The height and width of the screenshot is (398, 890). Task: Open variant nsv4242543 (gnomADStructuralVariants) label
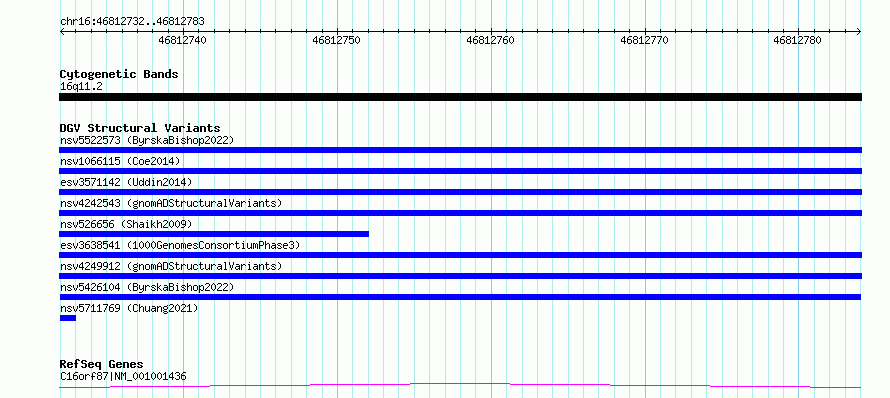[171, 203]
